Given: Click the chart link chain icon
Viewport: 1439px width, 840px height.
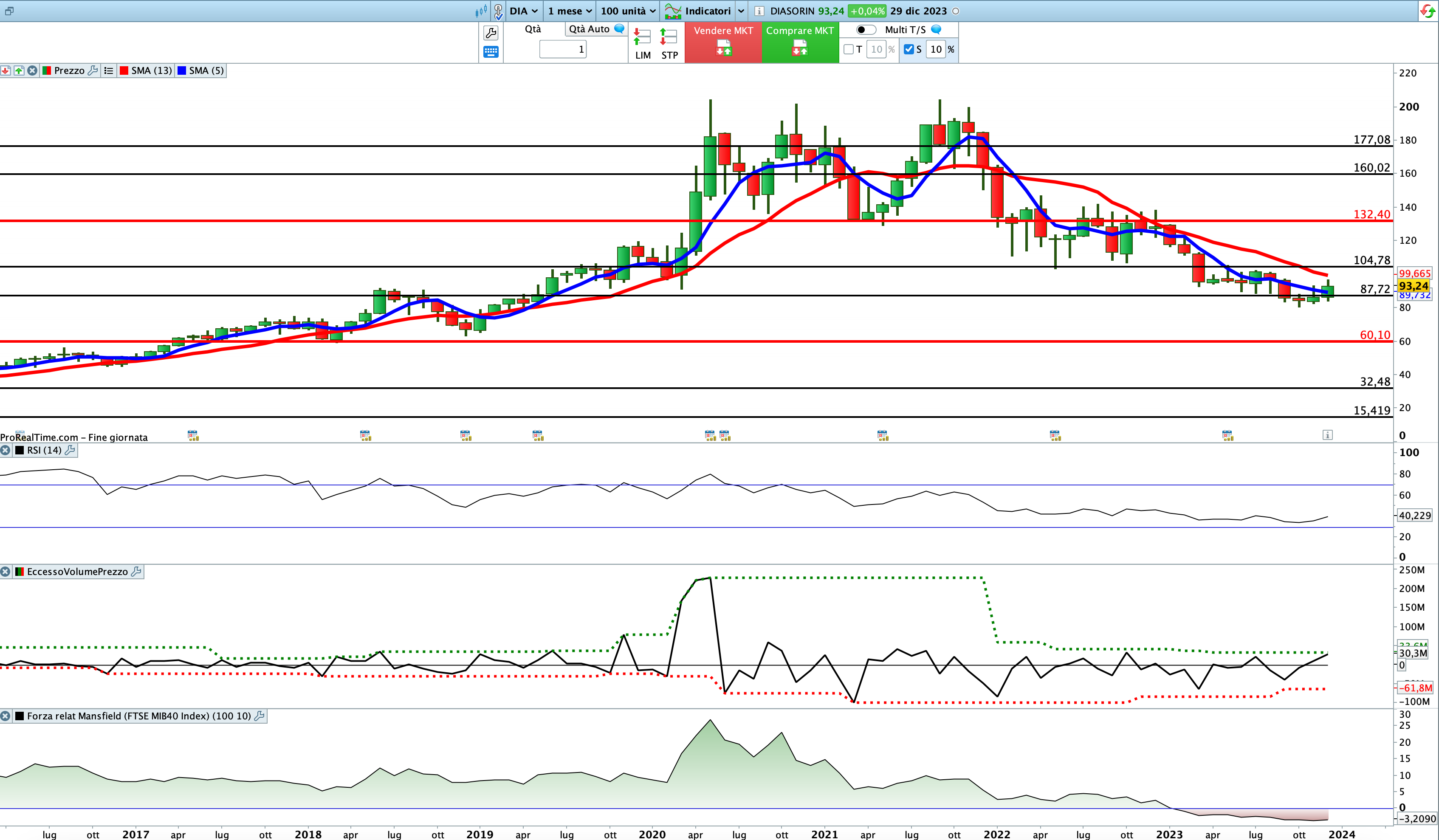Looking at the screenshot, I should click(498, 11).
